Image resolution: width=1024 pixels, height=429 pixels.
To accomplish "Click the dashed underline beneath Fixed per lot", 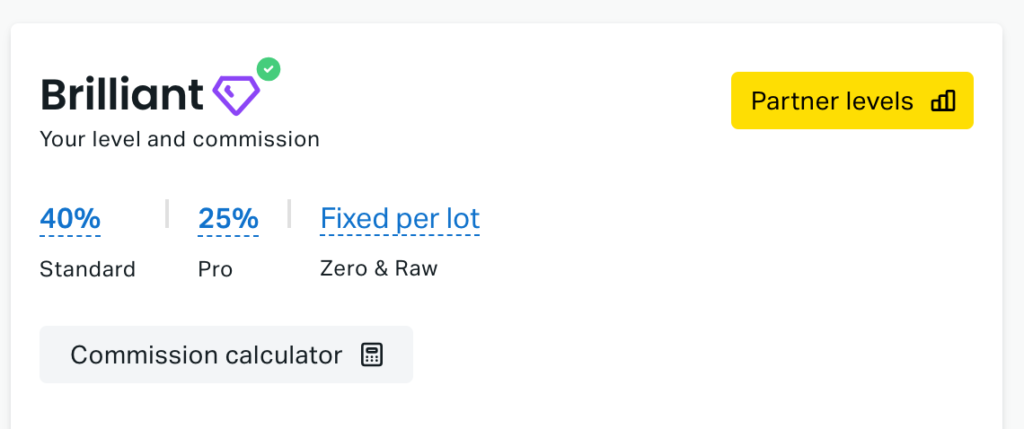I will pyautogui.click(x=400, y=236).
